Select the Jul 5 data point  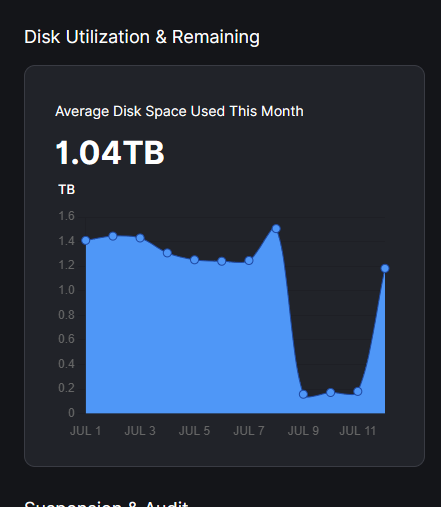(195, 260)
